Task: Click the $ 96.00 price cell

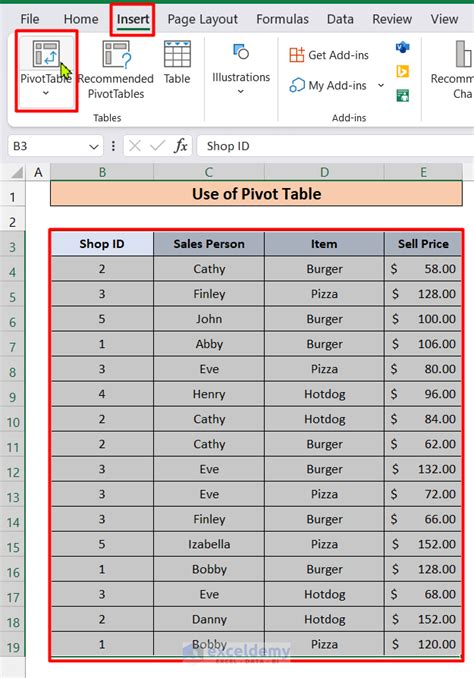Action: tap(423, 394)
